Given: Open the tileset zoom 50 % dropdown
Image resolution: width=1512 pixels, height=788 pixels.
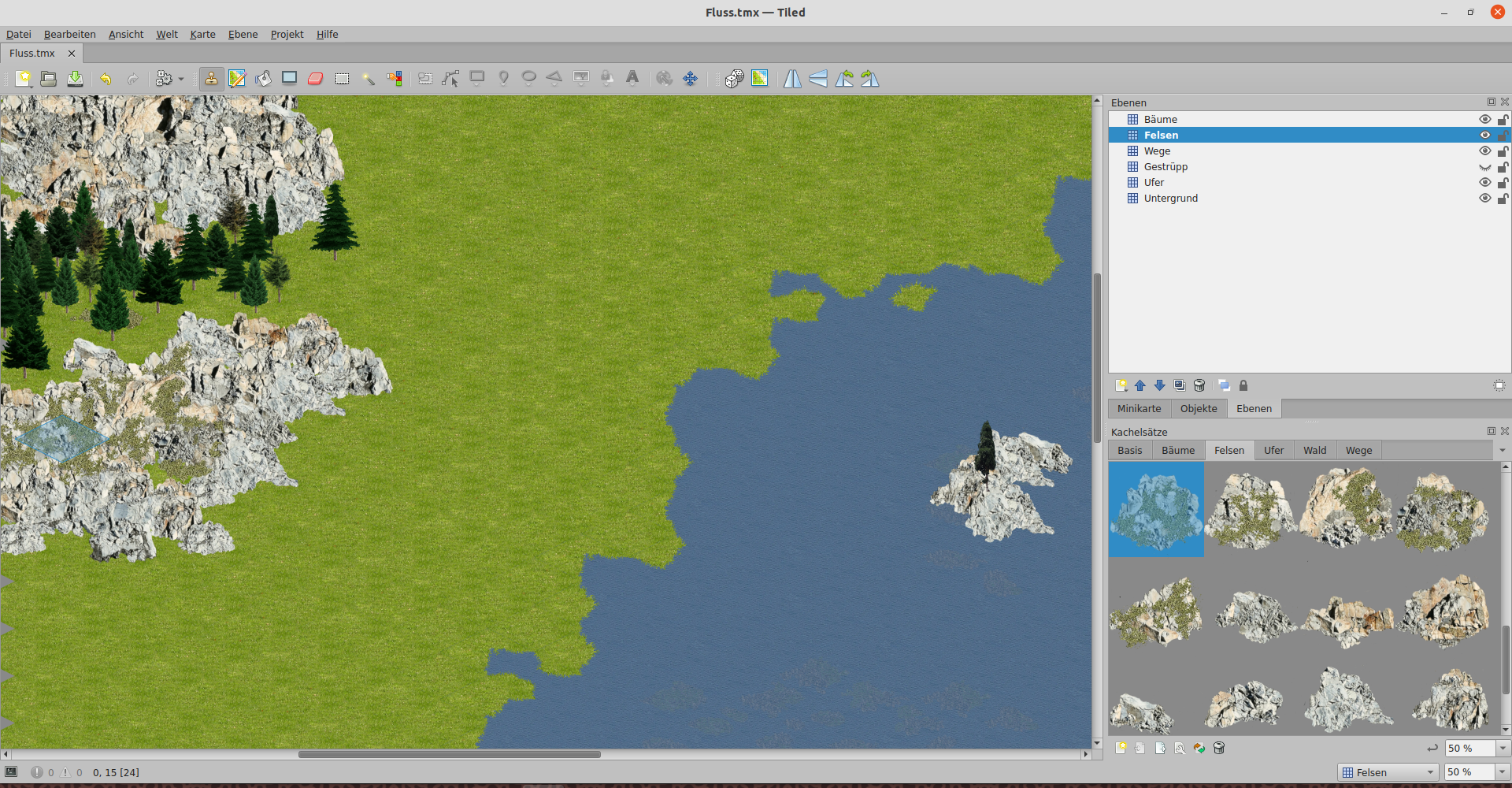Looking at the screenshot, I should [1502, 749].
